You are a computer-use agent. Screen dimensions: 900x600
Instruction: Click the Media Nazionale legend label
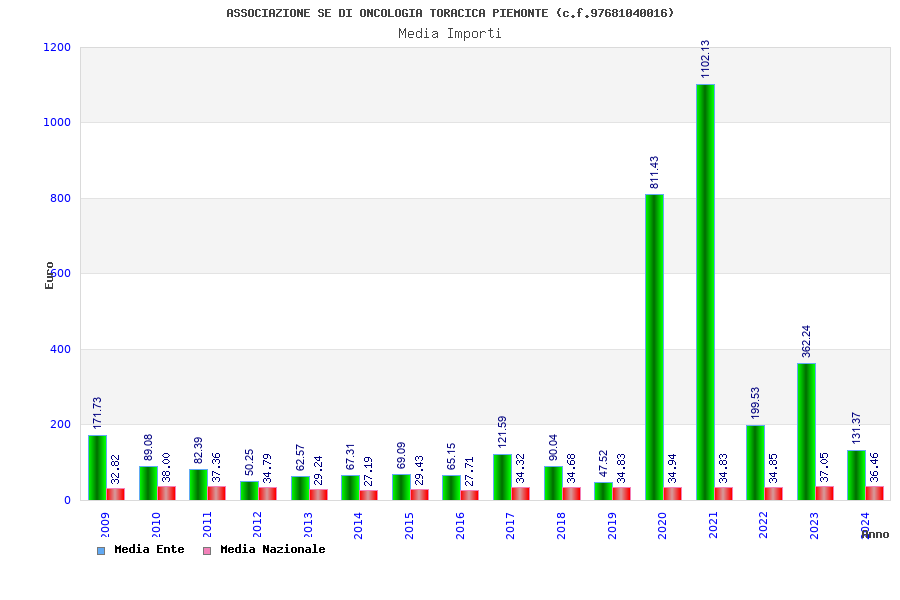(x=273, y=549)
